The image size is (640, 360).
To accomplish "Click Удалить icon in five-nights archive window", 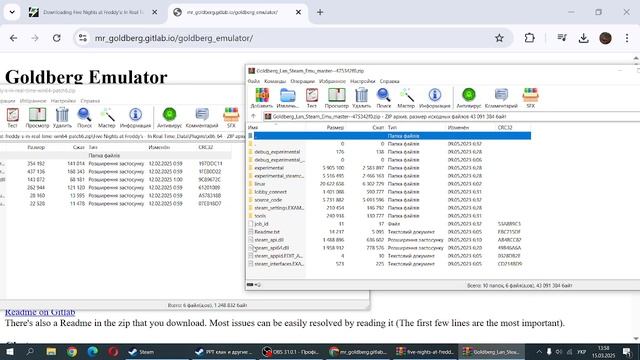I will click(x=62, y=118).
